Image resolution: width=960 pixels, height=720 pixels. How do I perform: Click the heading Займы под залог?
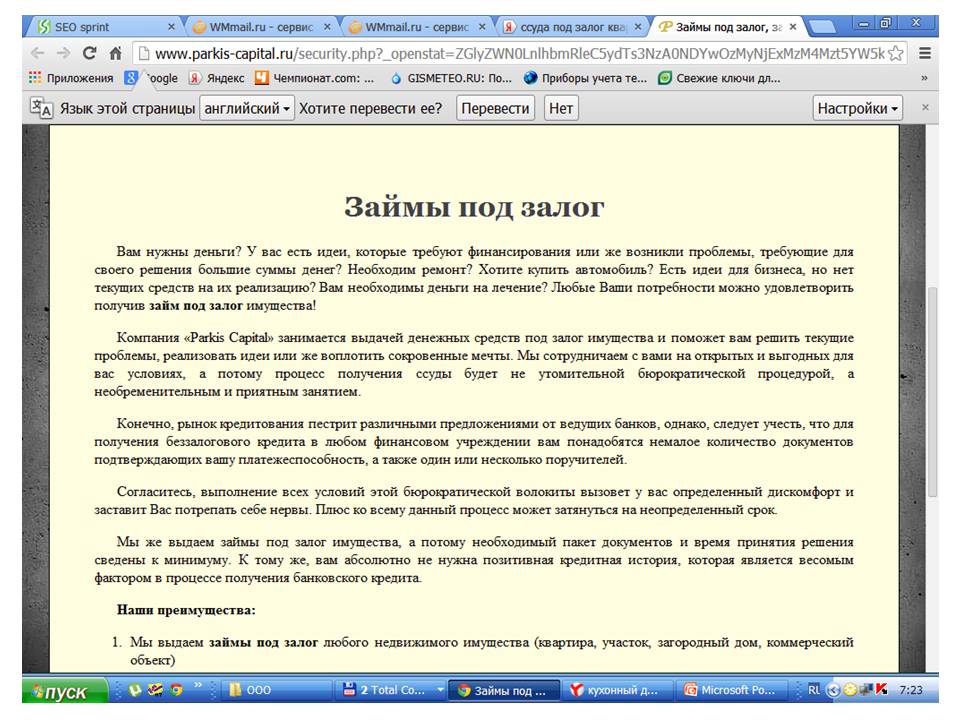click(x=474, y=207)
